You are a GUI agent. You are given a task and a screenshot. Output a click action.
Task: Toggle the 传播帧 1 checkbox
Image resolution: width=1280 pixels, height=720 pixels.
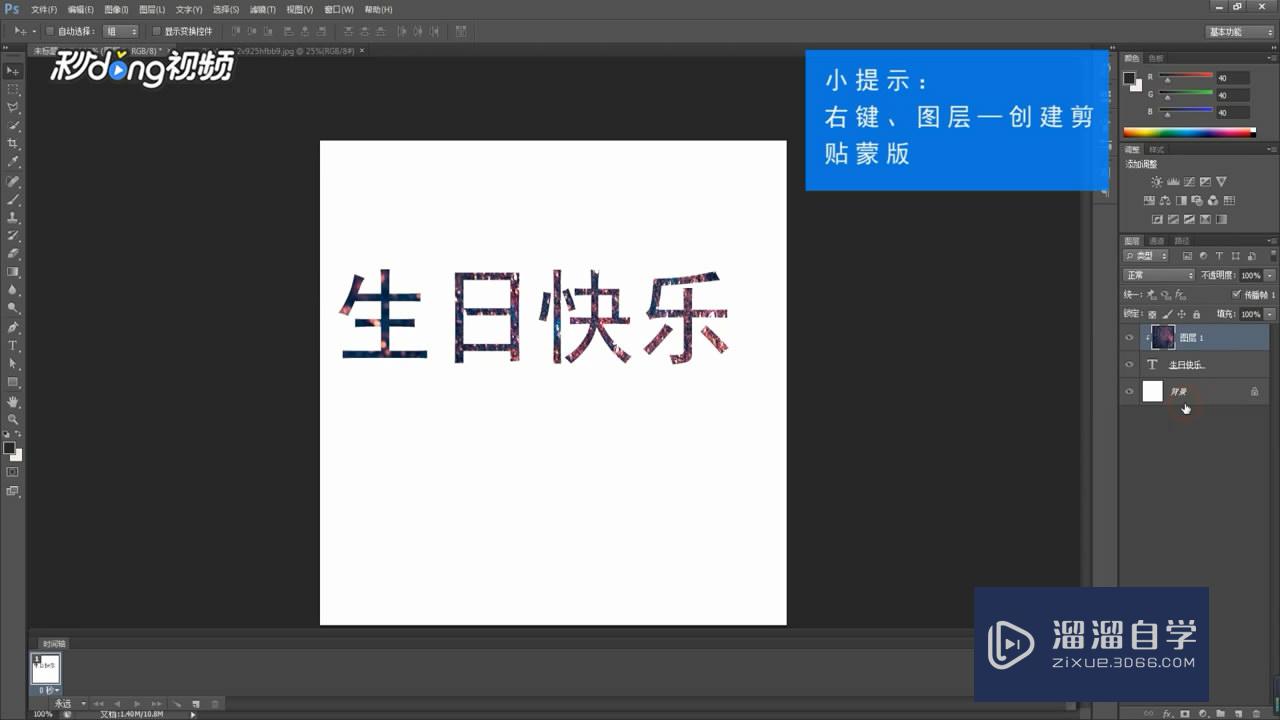click(x=1237, y=294)
